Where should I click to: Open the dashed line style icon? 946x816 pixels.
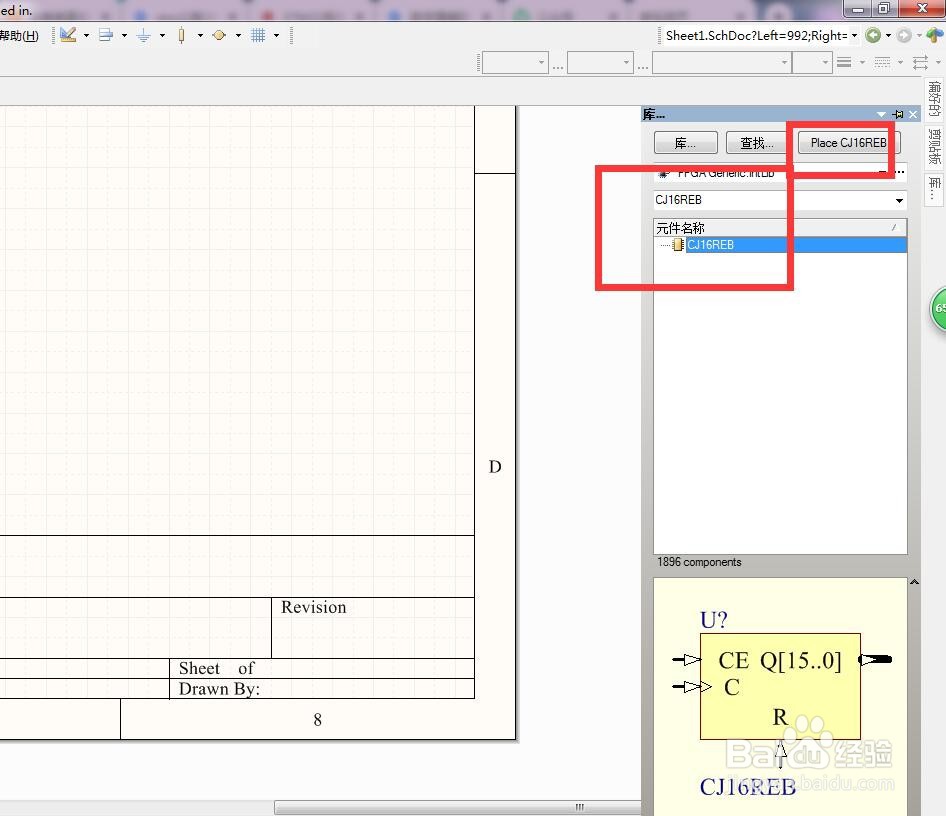882,62
